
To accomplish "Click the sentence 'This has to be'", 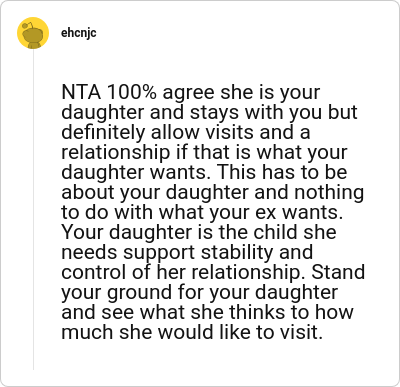I will pyautogui.click(x=283, y=172).
